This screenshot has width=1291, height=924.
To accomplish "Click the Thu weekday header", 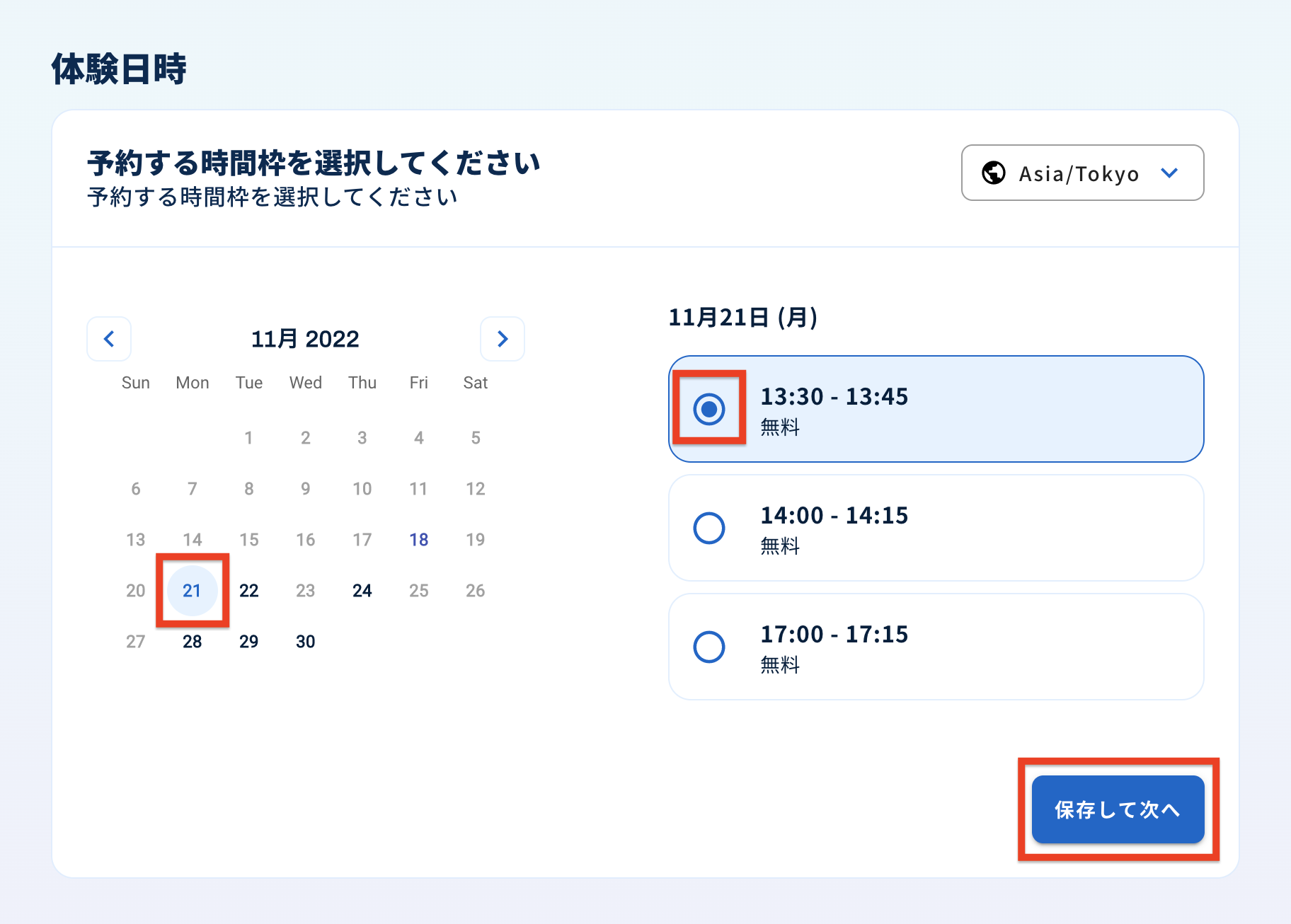I will (362, 383).
